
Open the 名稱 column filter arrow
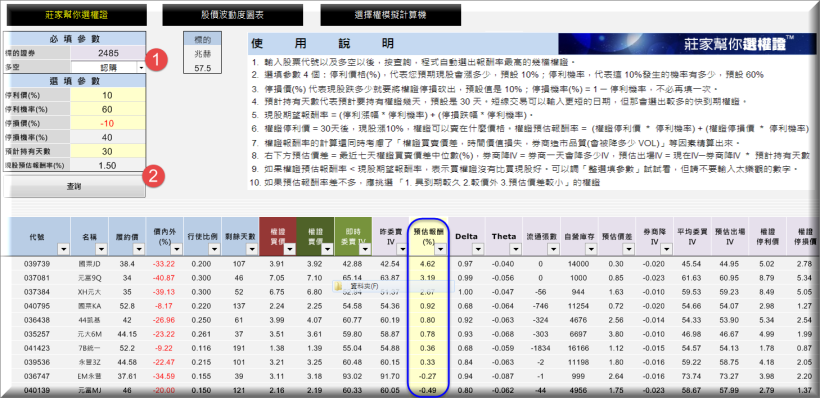point(102,250)
